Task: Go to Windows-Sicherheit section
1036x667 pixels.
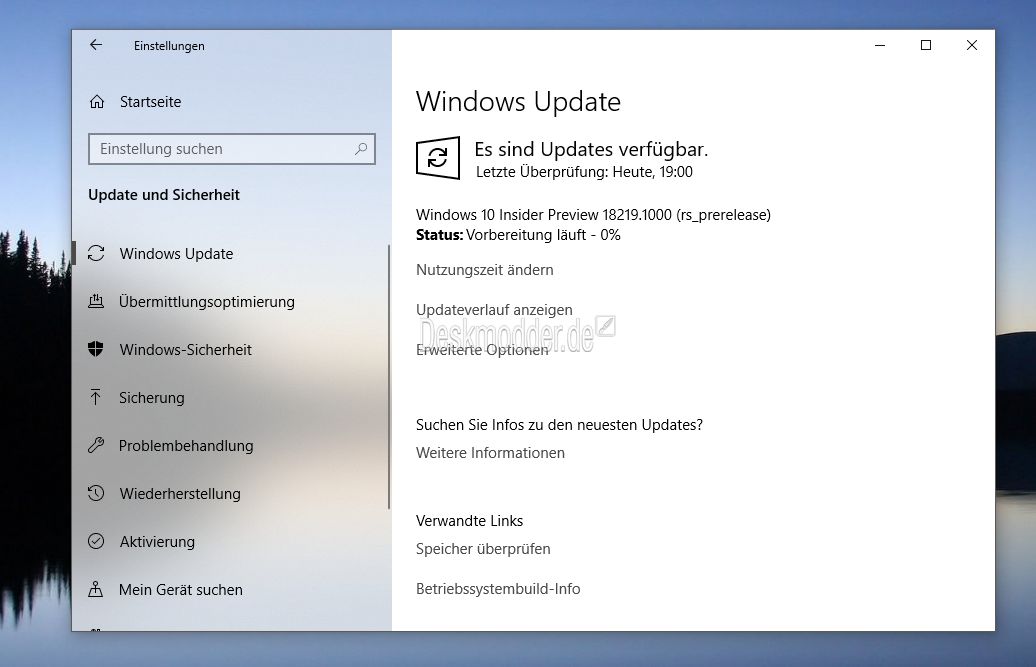Action: click(x=186, y=349)
